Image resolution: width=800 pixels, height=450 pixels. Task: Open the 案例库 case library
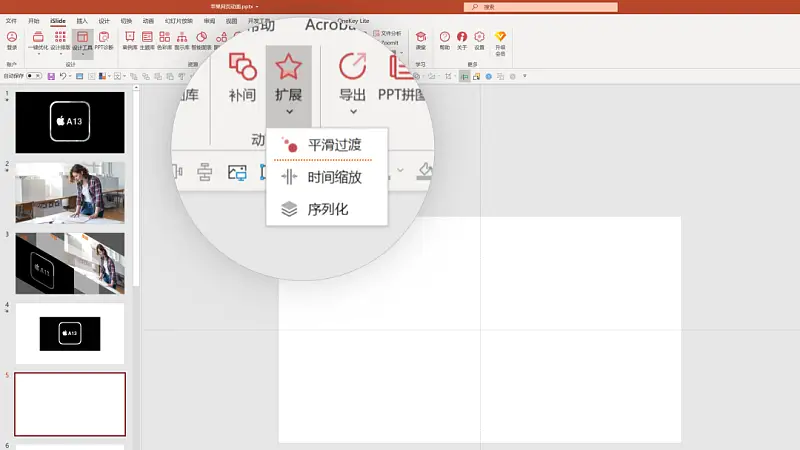coord(130,40)
